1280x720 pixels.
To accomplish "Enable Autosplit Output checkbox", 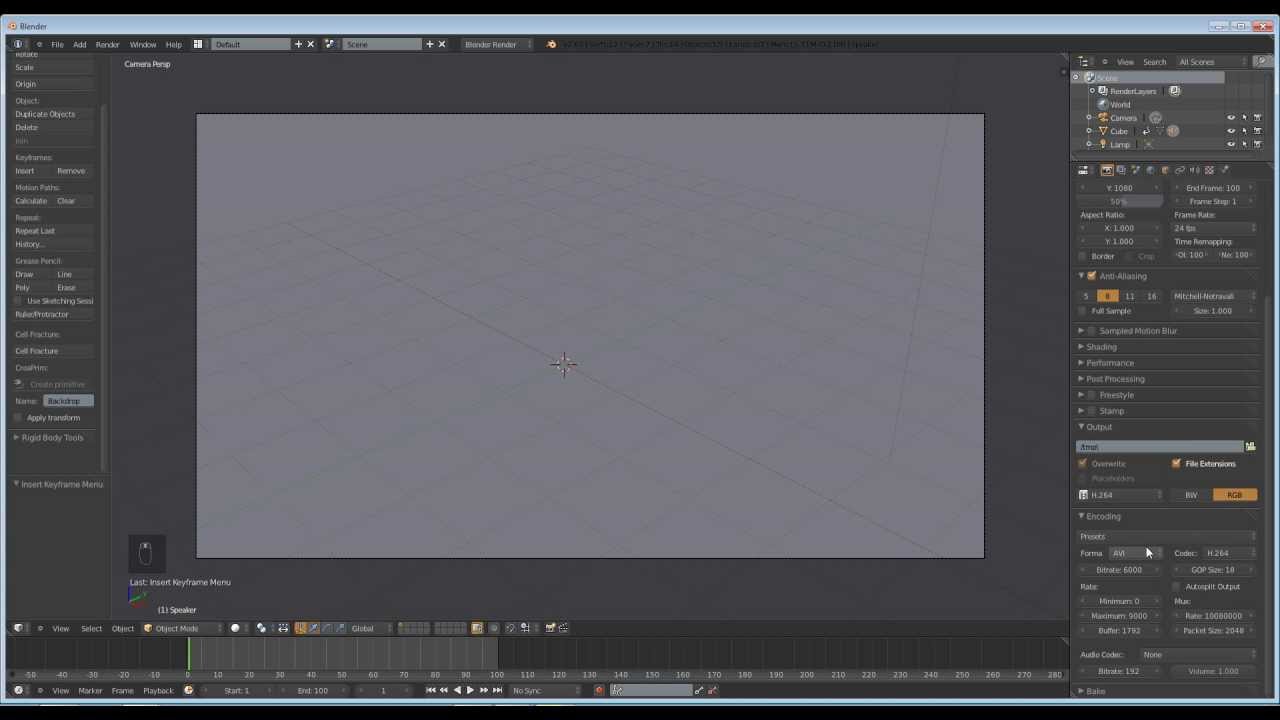I will [1176, 587].
